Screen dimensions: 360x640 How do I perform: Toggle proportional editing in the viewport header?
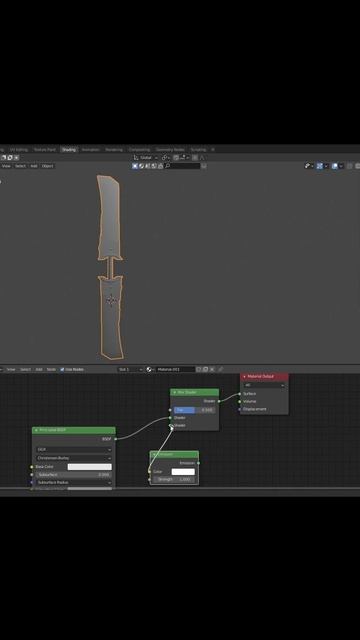195,158
